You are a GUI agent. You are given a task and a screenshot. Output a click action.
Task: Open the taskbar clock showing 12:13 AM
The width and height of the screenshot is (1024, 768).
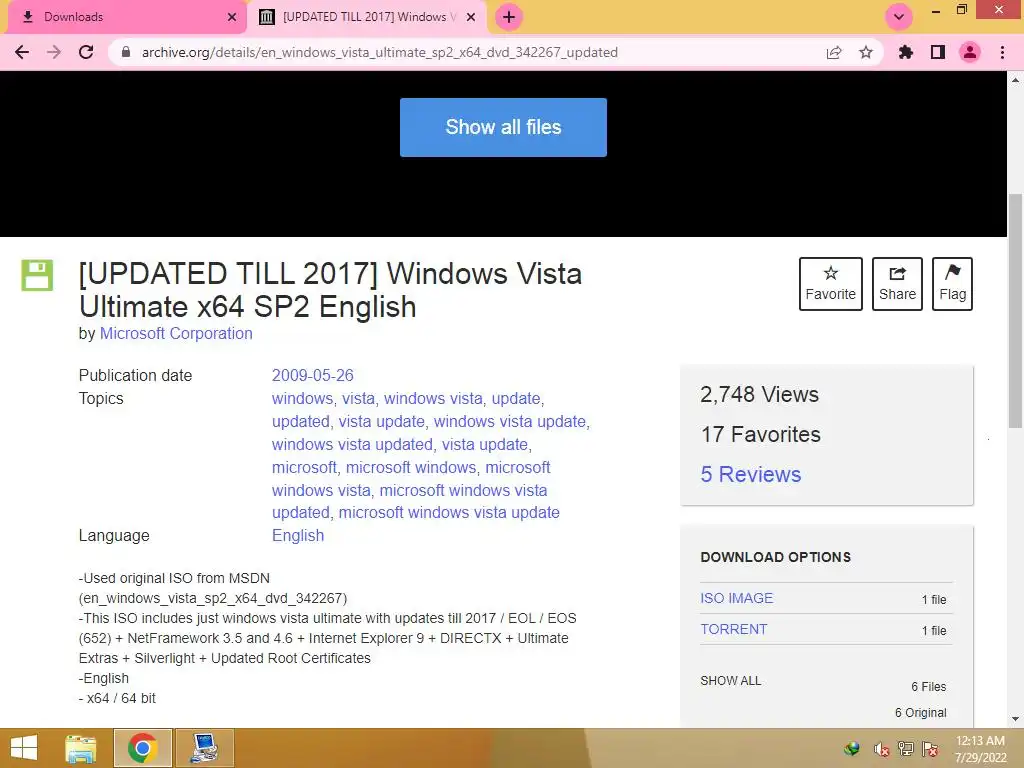980,749
